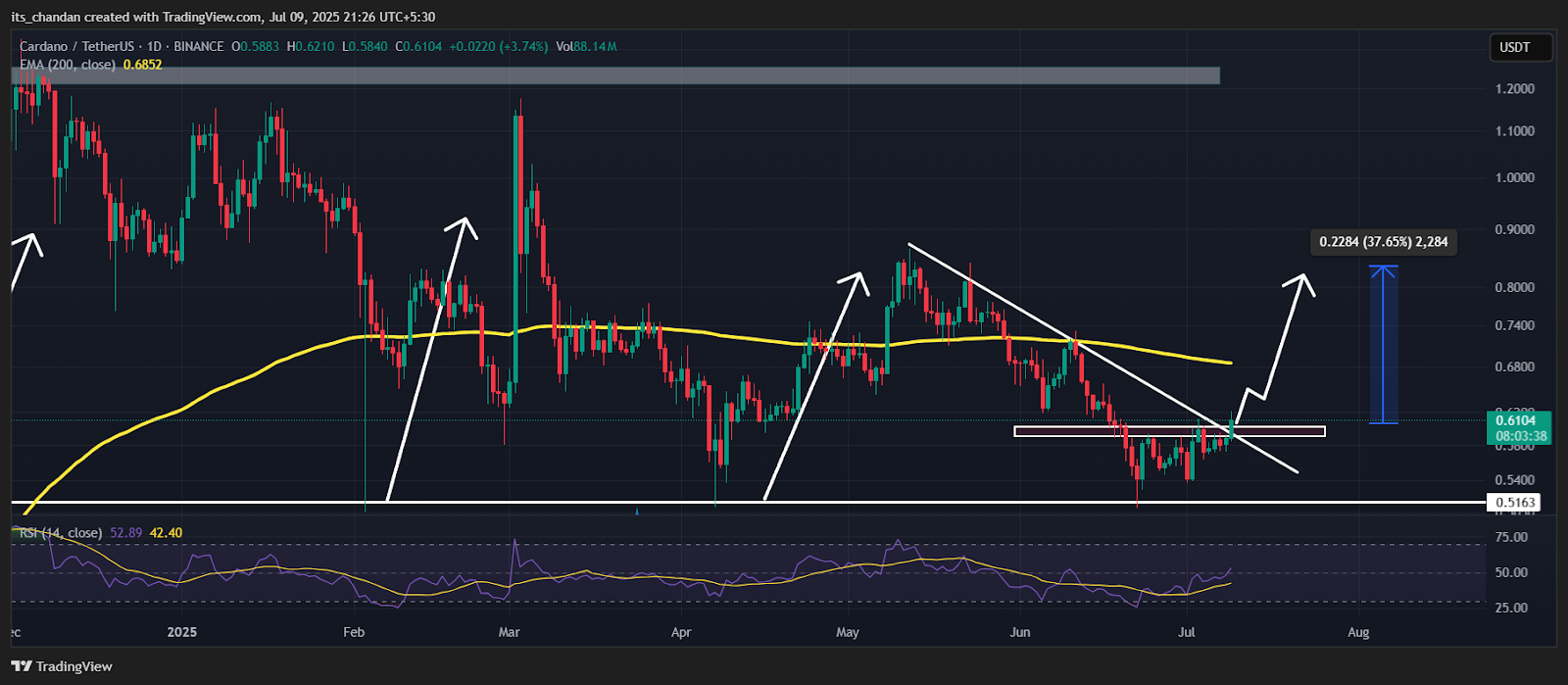Viewport: 1568px width, 685px height.
Task: Click the Jun label on time axis
Action: click(1020, 632)
